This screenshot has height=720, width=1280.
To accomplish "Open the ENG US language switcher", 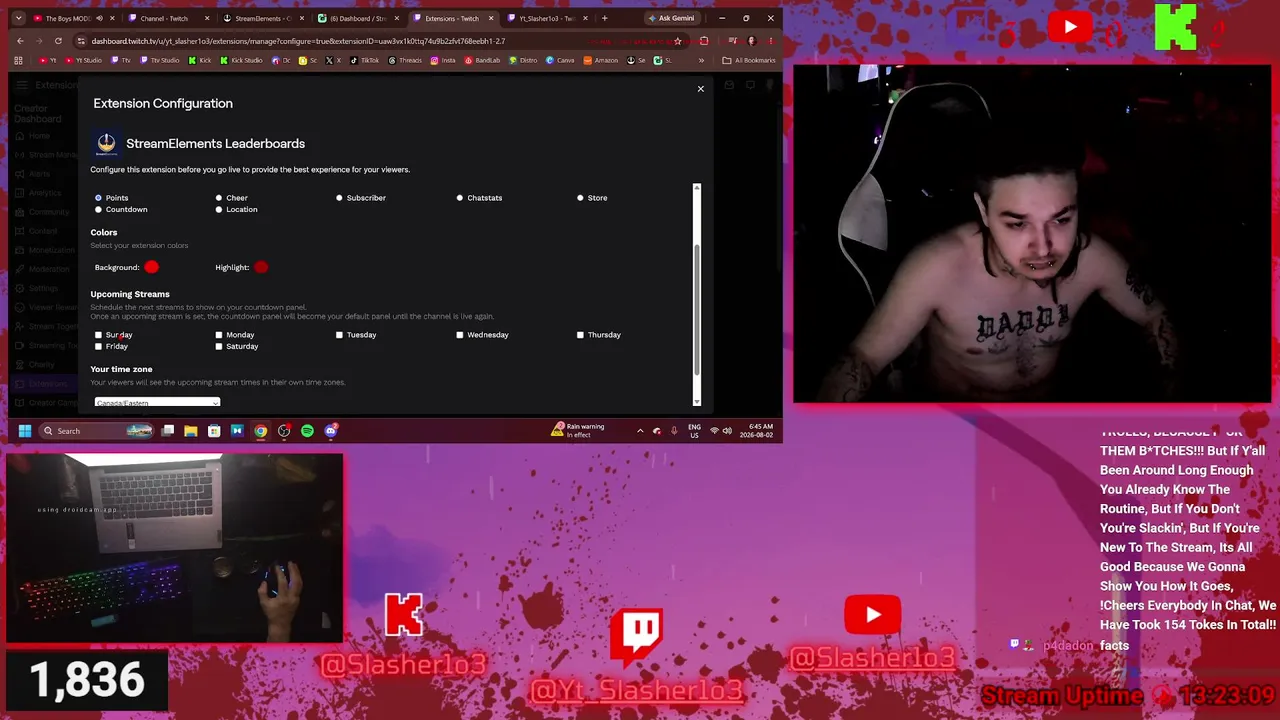I will pyautogui.click(x=694, y=431).
